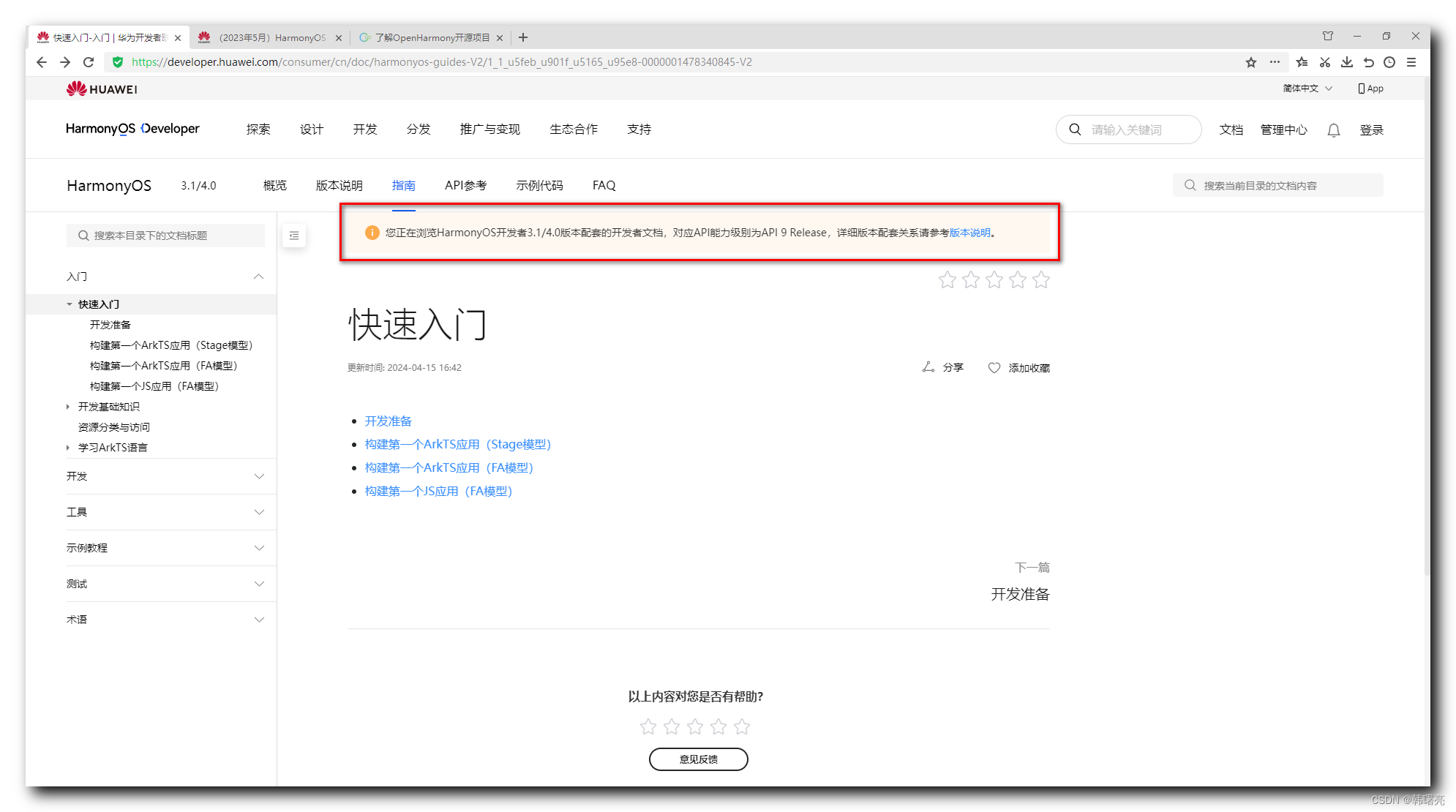This screenshot has height=812, width=1456.
Task: Click the HarmonyOS 3.1/4.0 version label
Action: pos(199,186)
